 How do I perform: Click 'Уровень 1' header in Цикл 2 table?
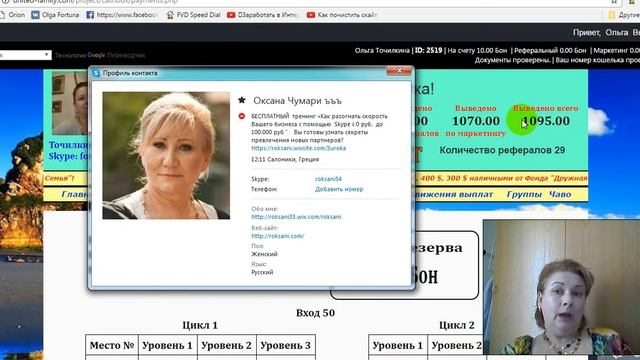click(x=398, y=345)
